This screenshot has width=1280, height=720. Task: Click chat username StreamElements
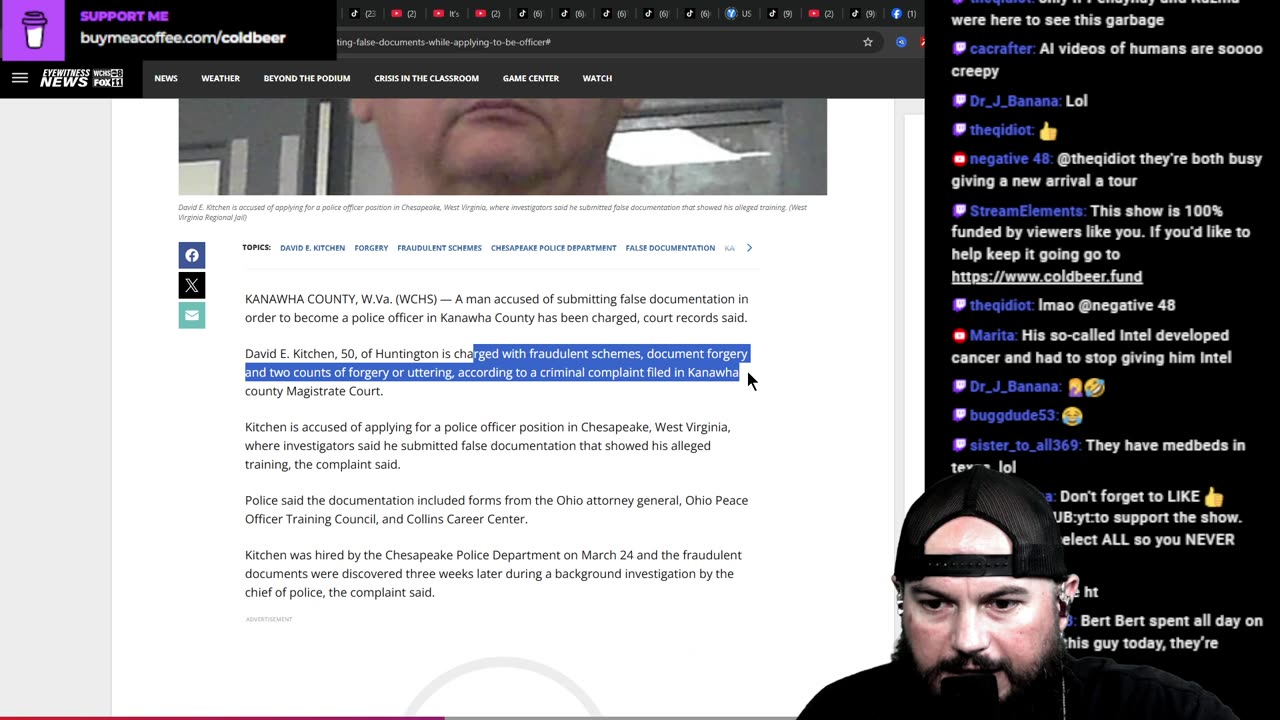point(1027,211)
